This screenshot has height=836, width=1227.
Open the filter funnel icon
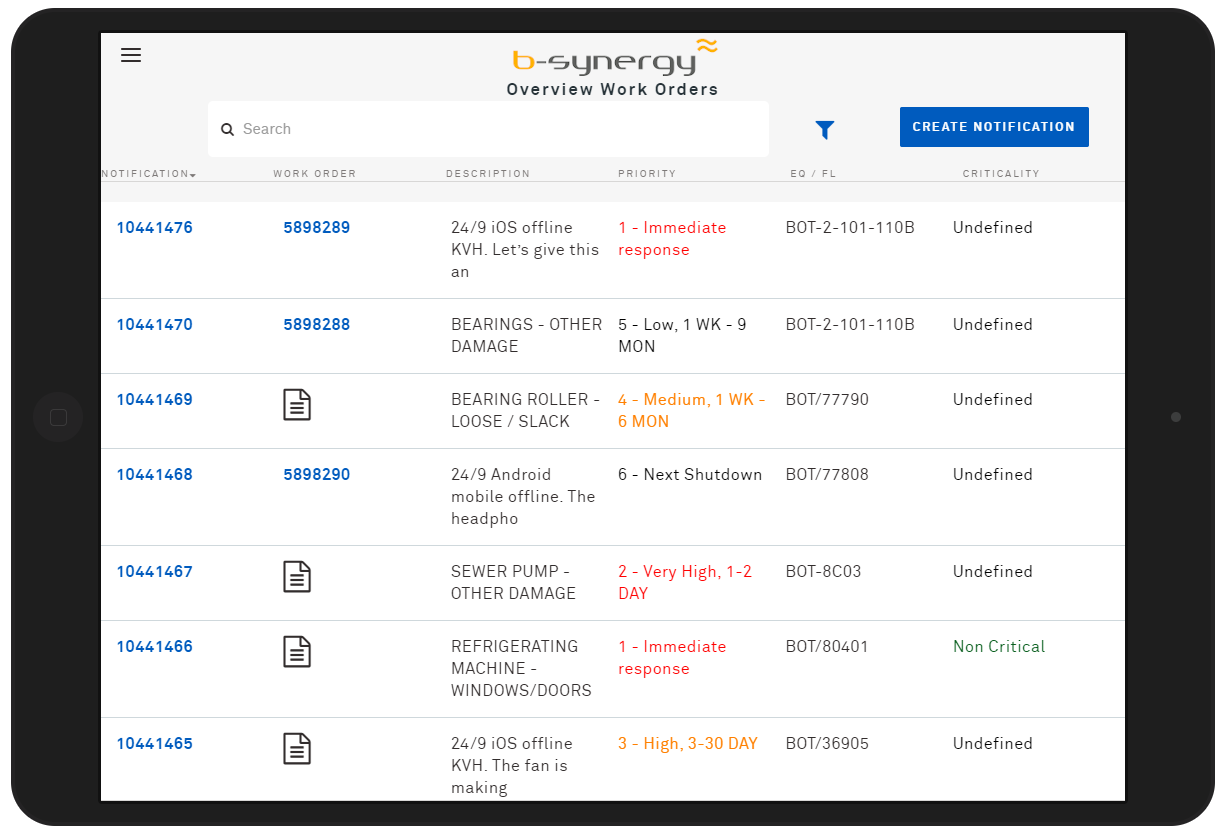pos(825,129)
